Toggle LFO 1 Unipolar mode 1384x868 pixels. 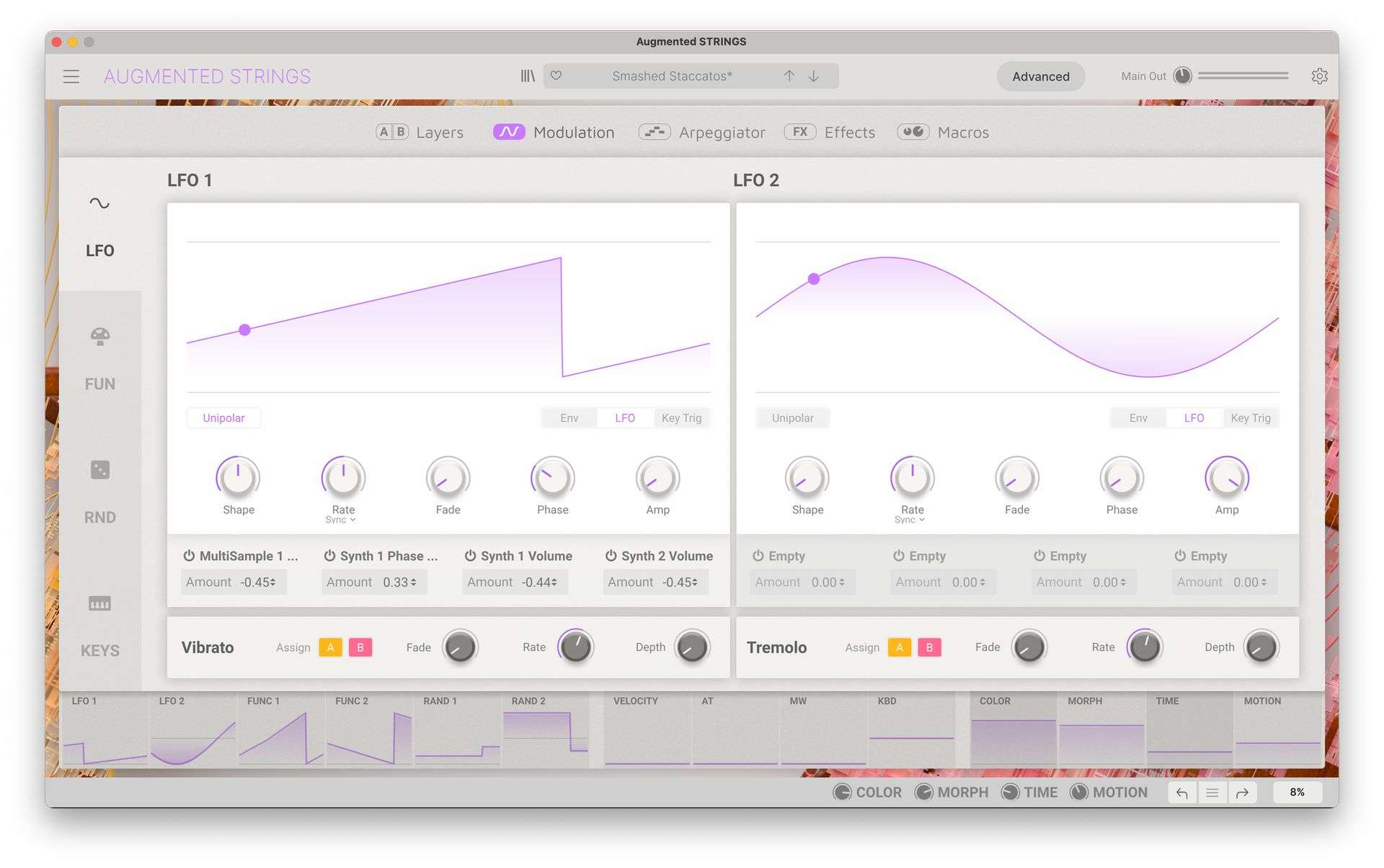click(223, 418)
